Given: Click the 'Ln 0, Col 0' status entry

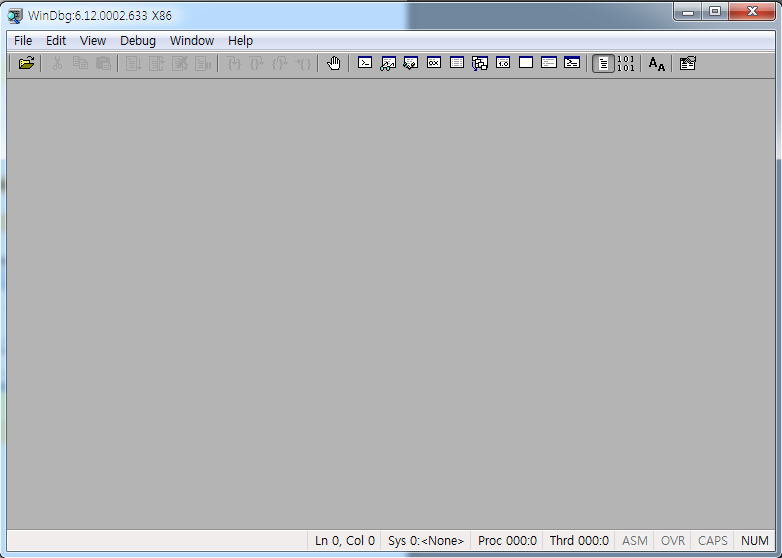Looking at the screenshot, I should pyautogui.click(x=345, y=541).
